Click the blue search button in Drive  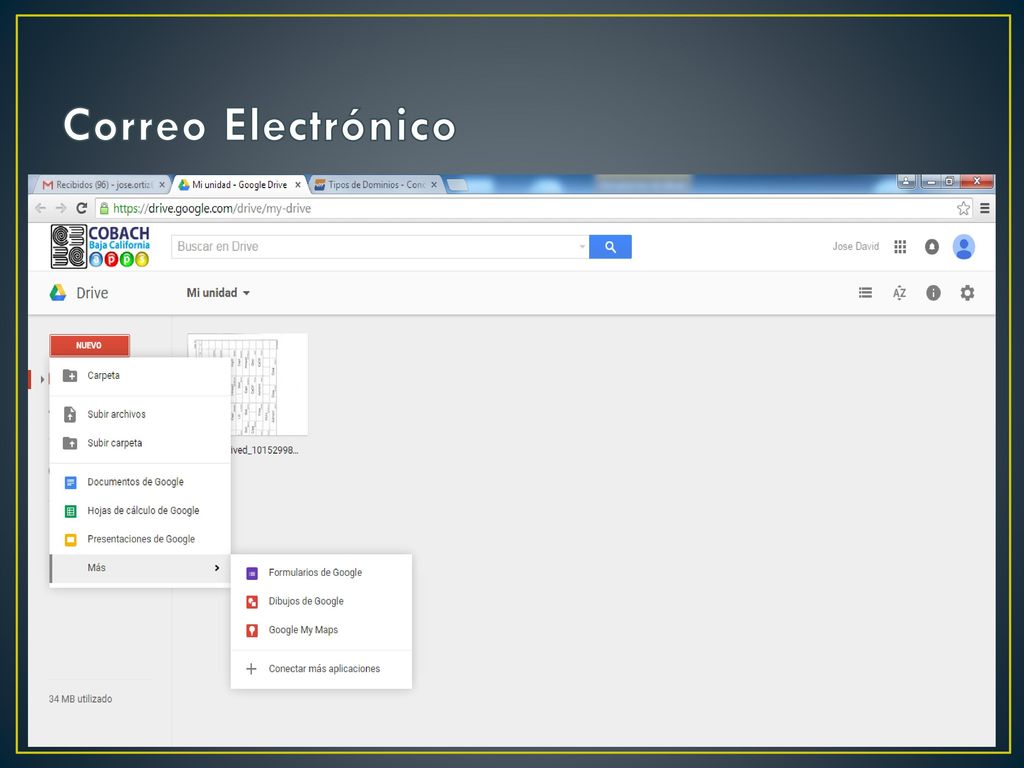point(610,247)
